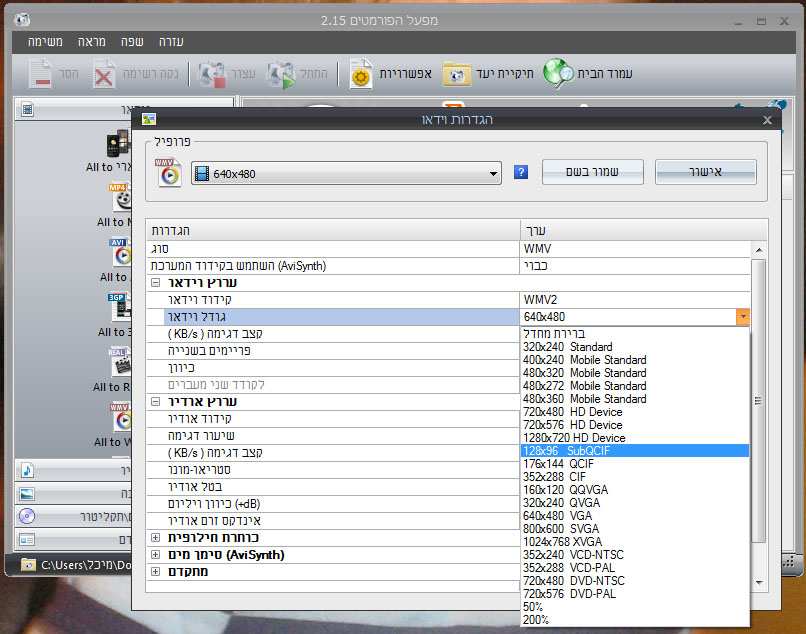Select the sample rate (שיעור דגימה) row
The height and width of the screenshot is (634, 806).
pyautogui.click(x=333, y=436)
